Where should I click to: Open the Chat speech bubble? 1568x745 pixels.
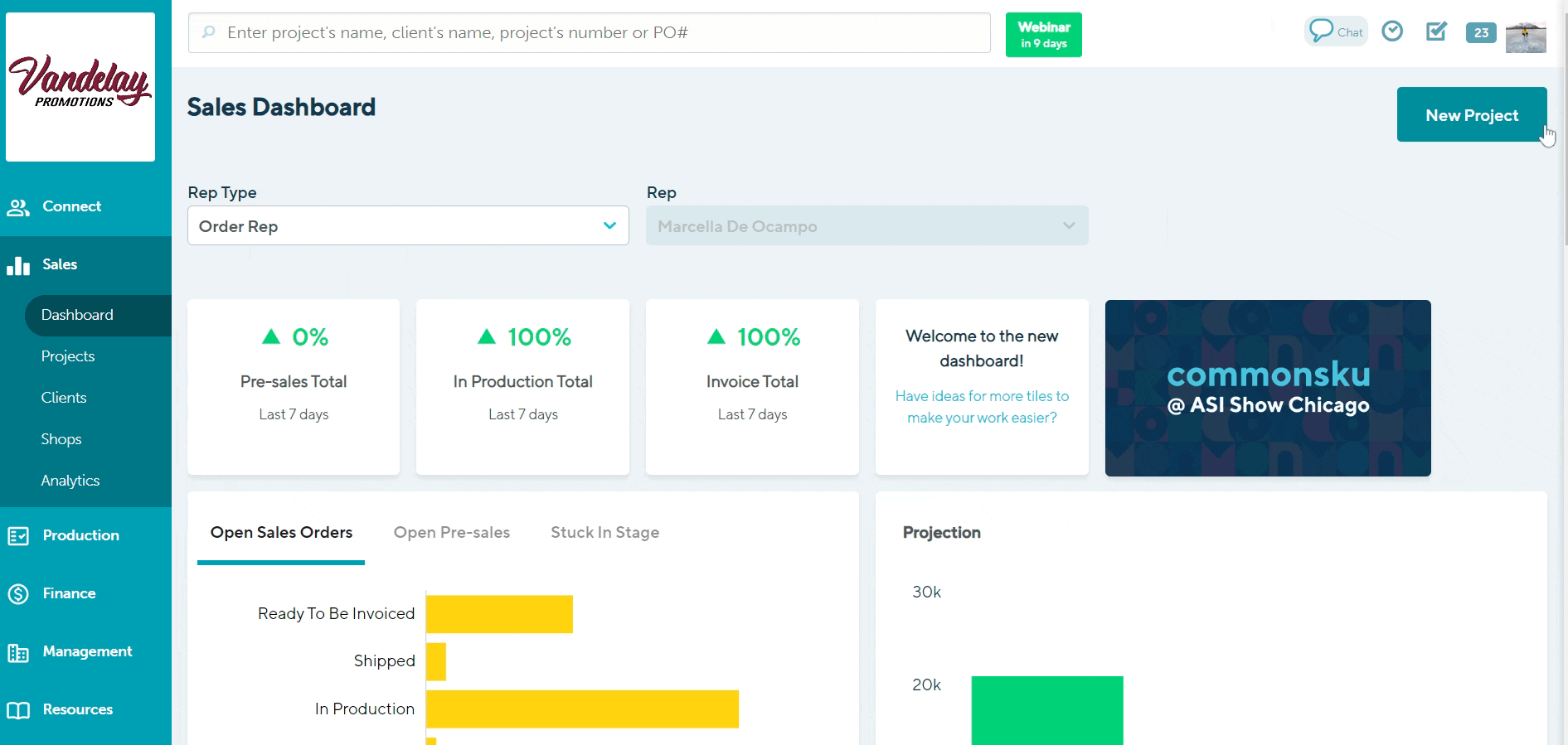(1336, 31)
